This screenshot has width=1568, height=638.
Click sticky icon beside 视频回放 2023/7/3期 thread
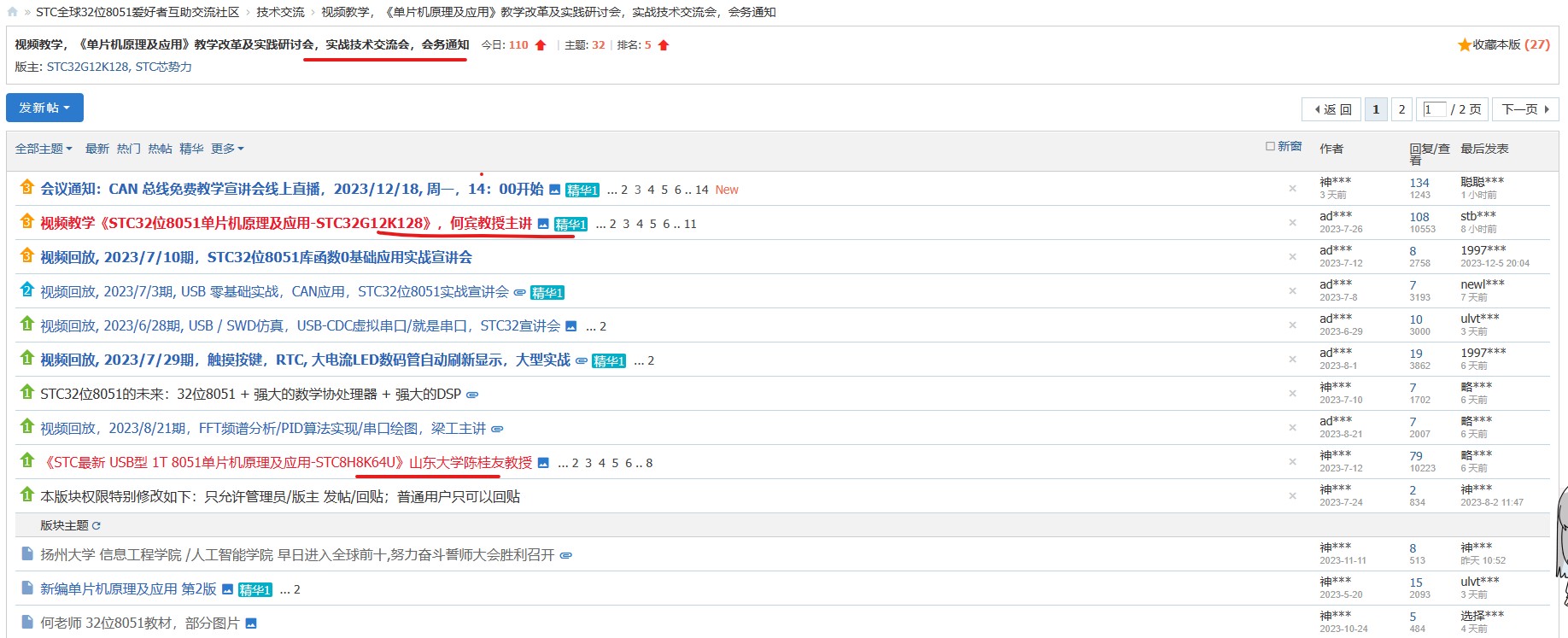coord(26,290)
